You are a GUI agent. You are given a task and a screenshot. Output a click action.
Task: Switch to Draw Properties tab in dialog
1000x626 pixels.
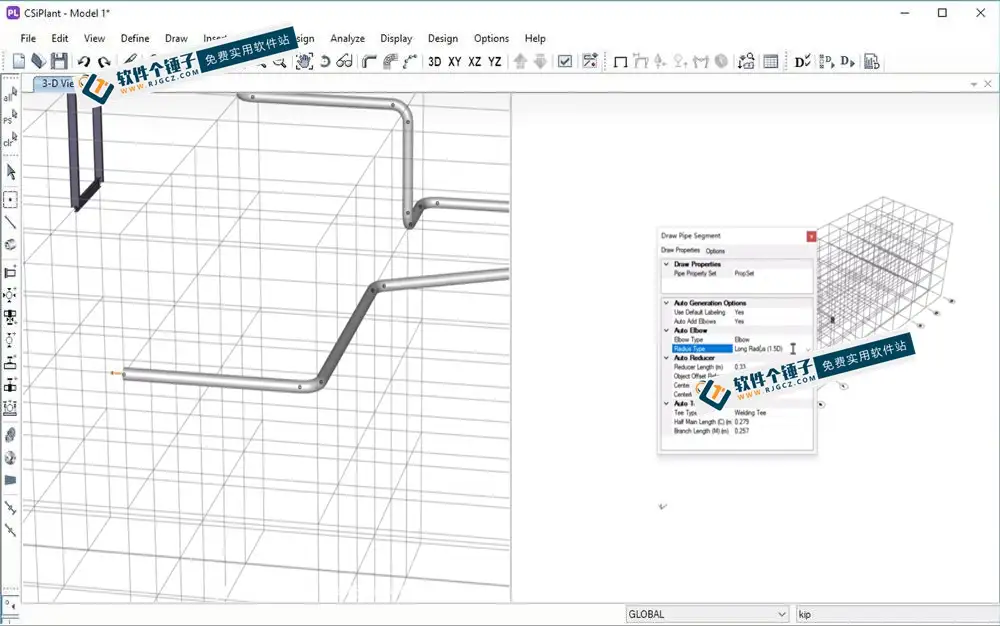[680, 251]
